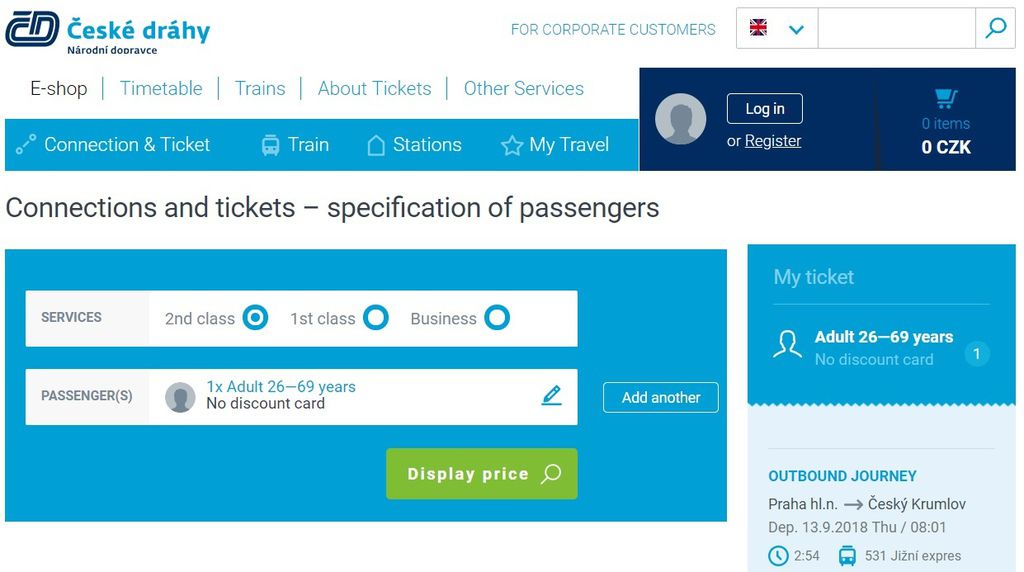Click the Train tab icon

pos(270,145)
